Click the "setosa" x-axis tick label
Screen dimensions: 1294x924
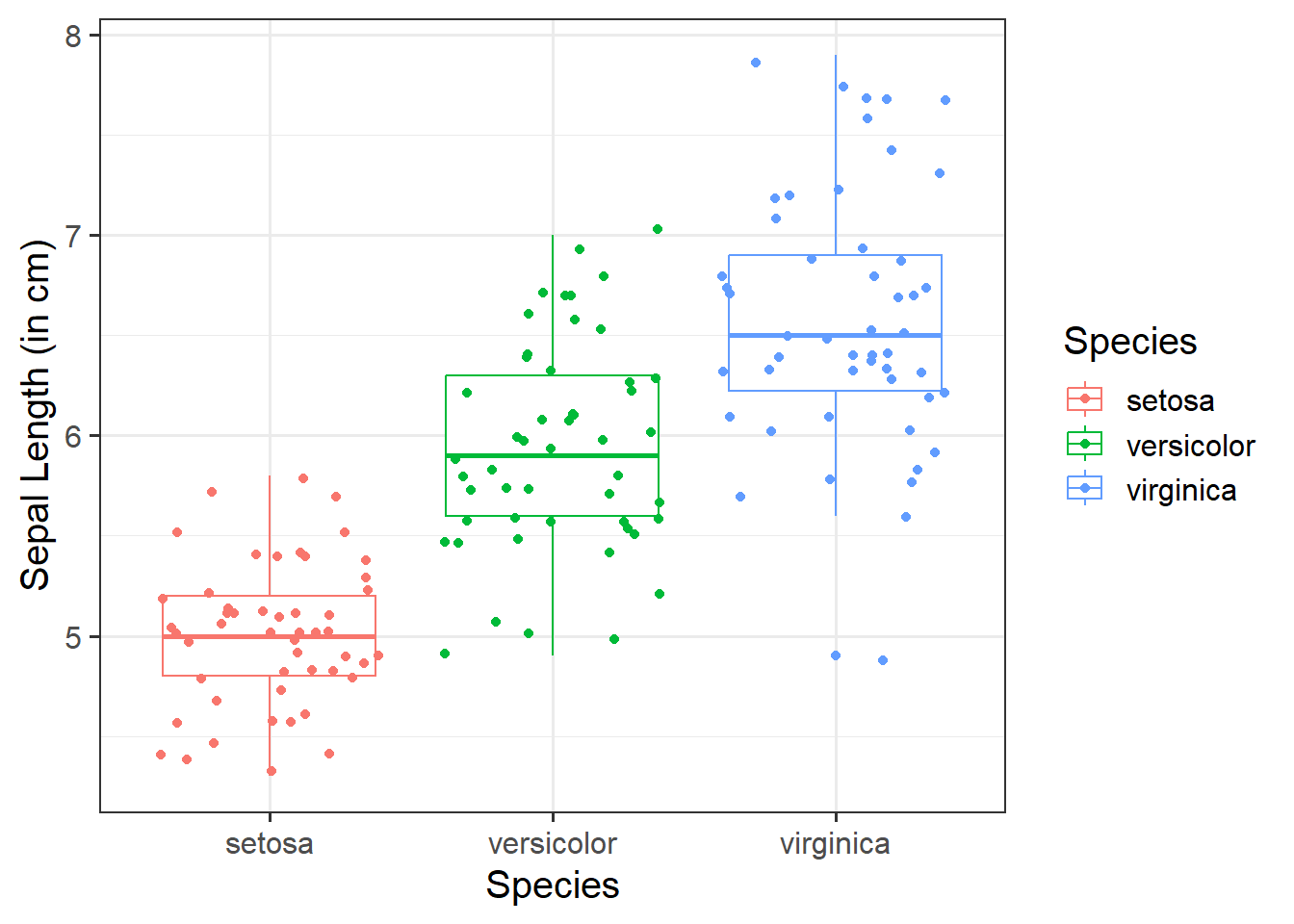point(270,844)
